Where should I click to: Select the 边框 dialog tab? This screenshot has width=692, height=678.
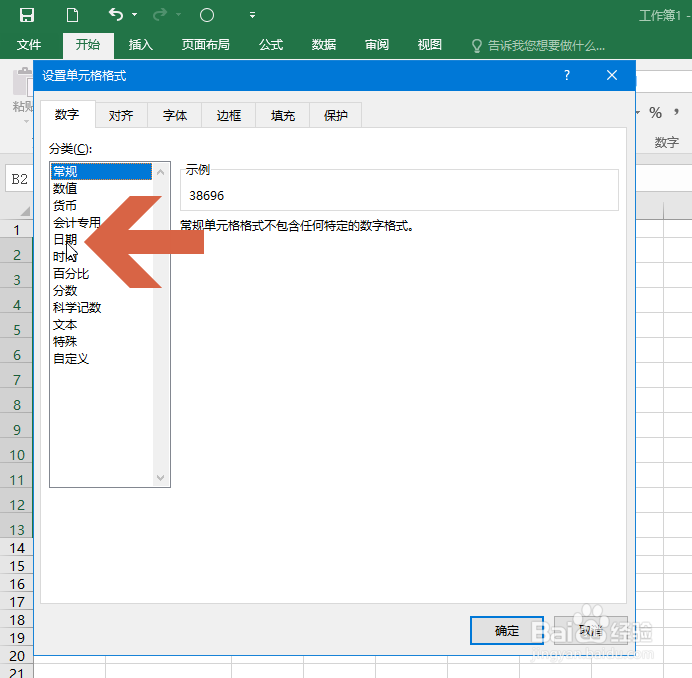pos(229,116)
